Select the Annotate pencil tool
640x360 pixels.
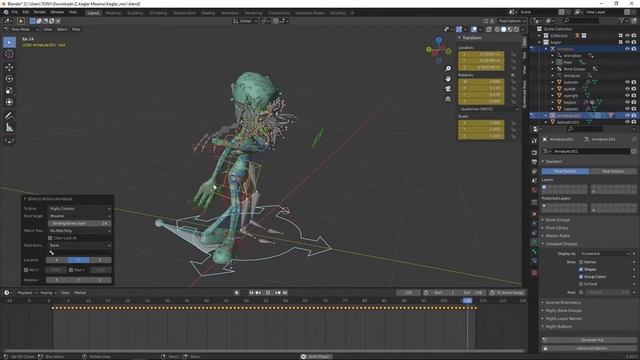9,116
